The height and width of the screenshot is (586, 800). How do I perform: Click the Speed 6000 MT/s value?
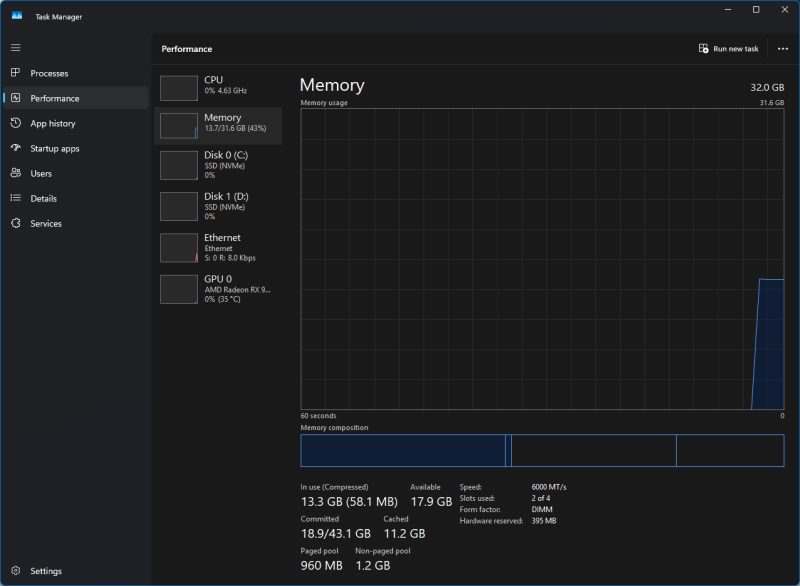tap(548, 487)
